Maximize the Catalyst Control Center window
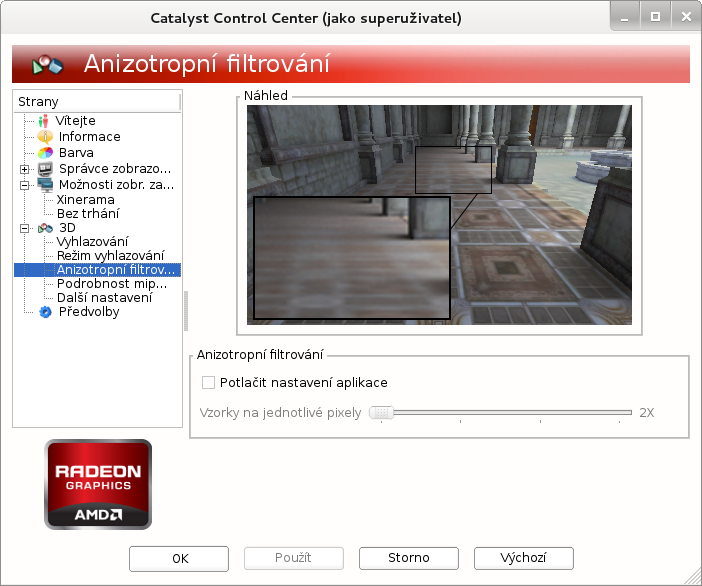Viewport: 702px width, 586px height. (655, 17)
